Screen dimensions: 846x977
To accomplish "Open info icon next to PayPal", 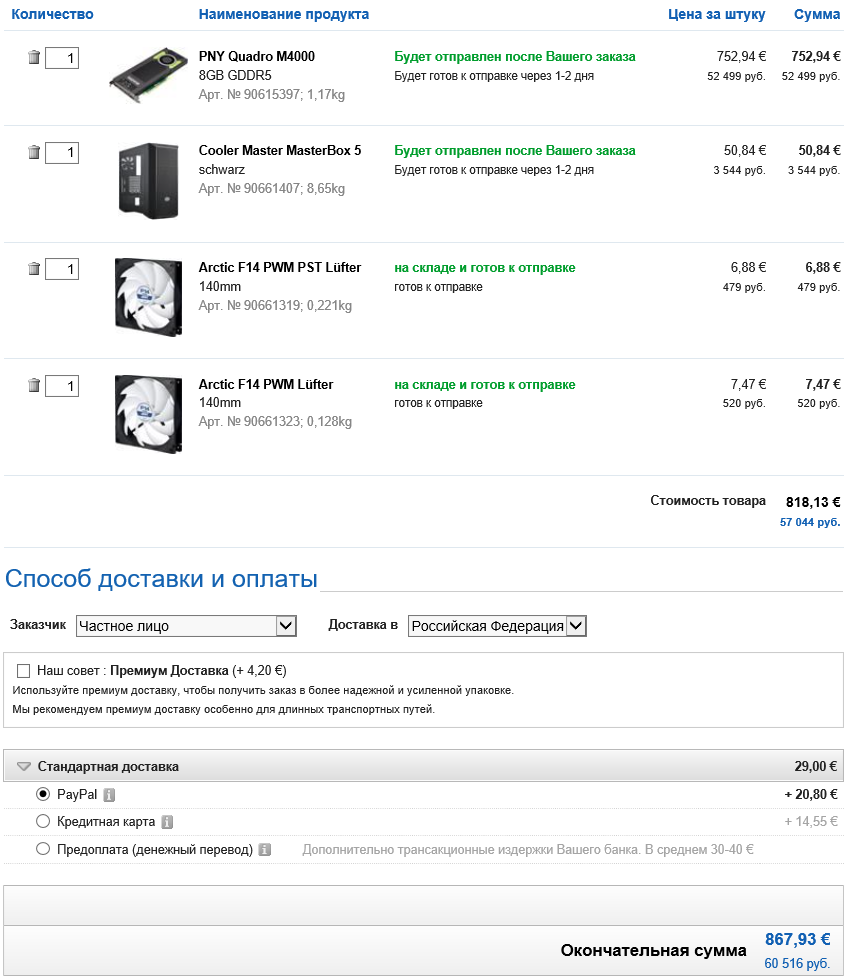I will [109, 795].
